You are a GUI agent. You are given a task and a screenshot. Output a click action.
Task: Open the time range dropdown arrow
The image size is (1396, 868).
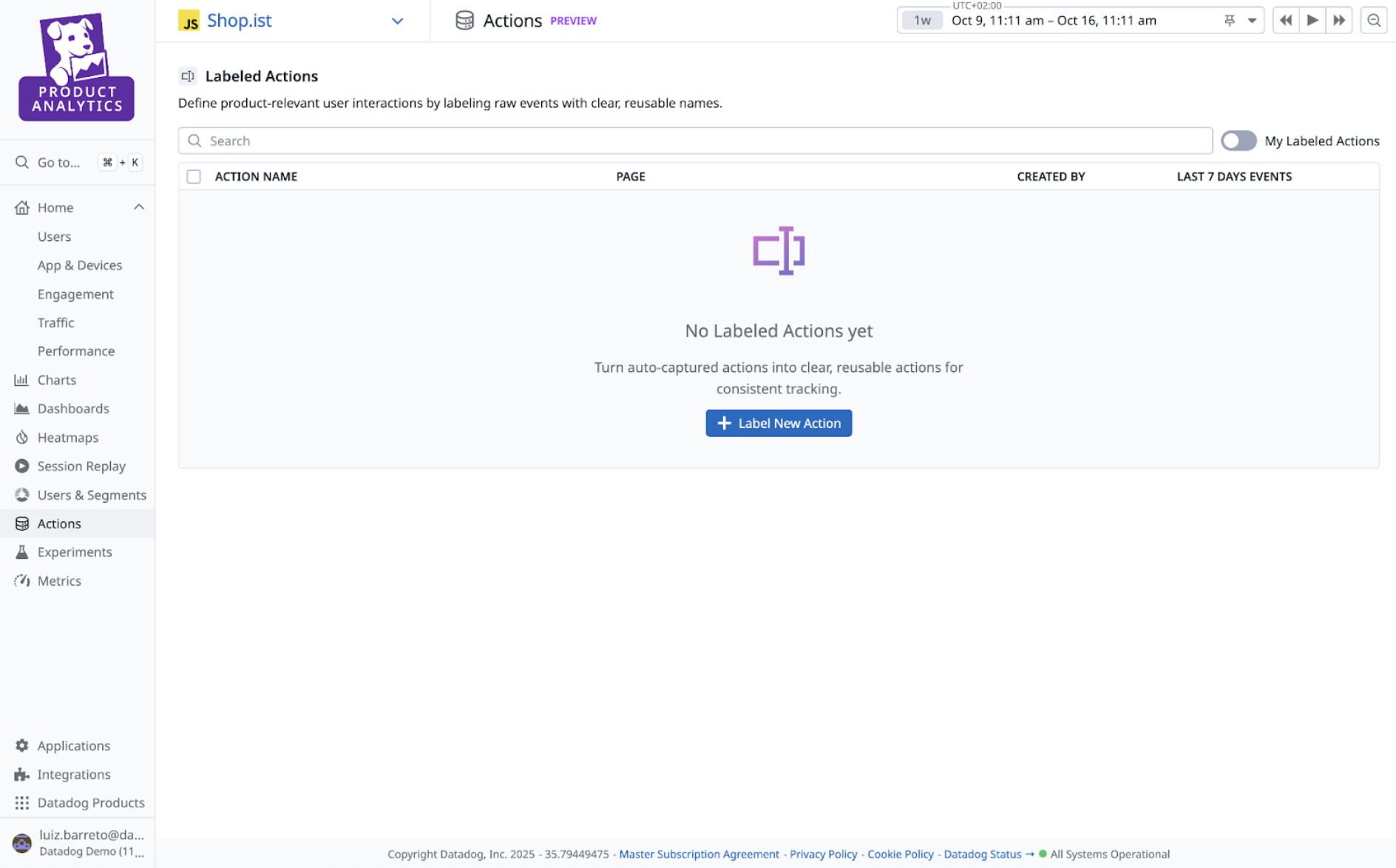[x=1252, y=21]
